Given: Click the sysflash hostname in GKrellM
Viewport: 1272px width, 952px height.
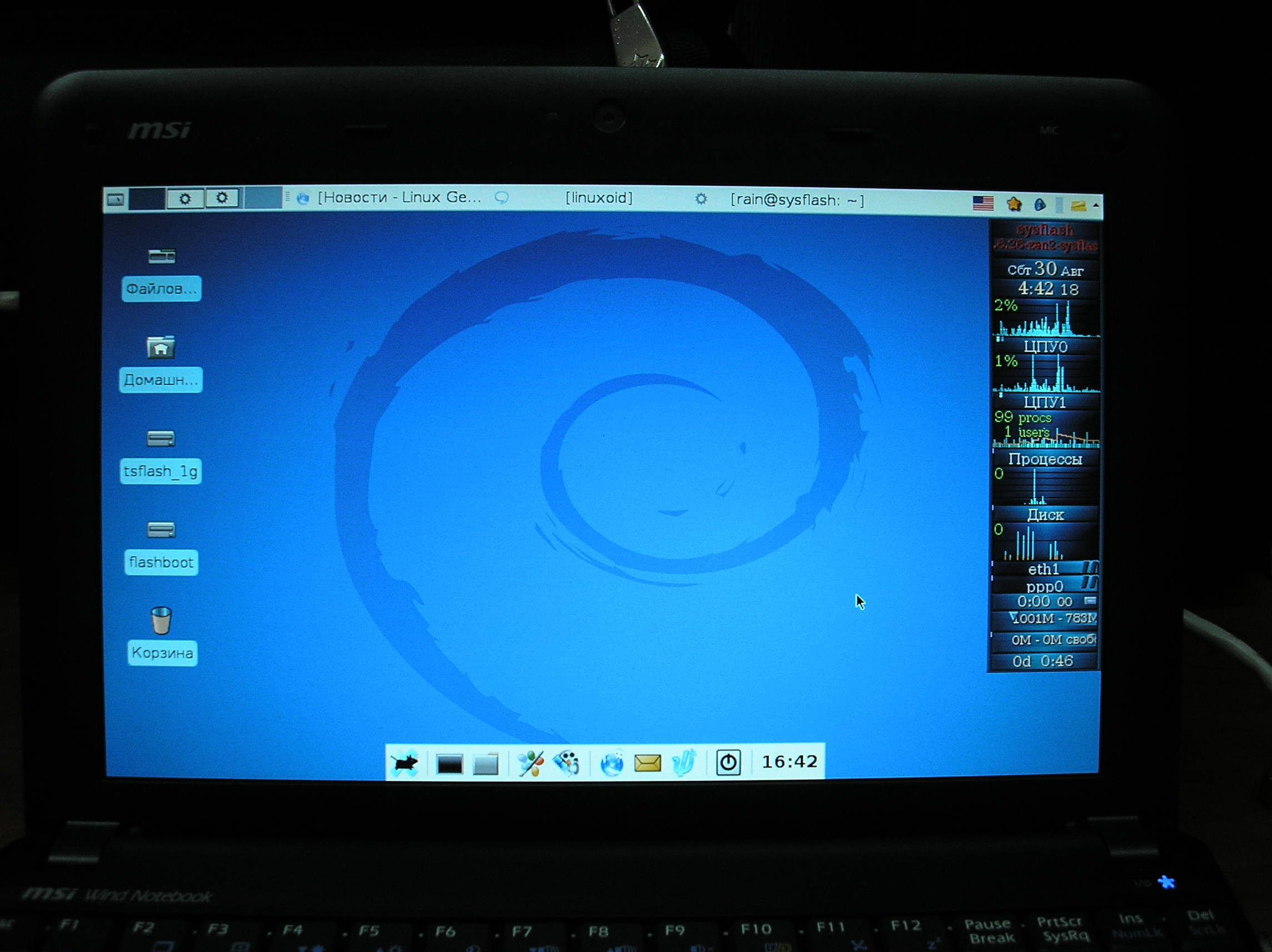Looking at the screenshot, I should tap(1045, 231).
